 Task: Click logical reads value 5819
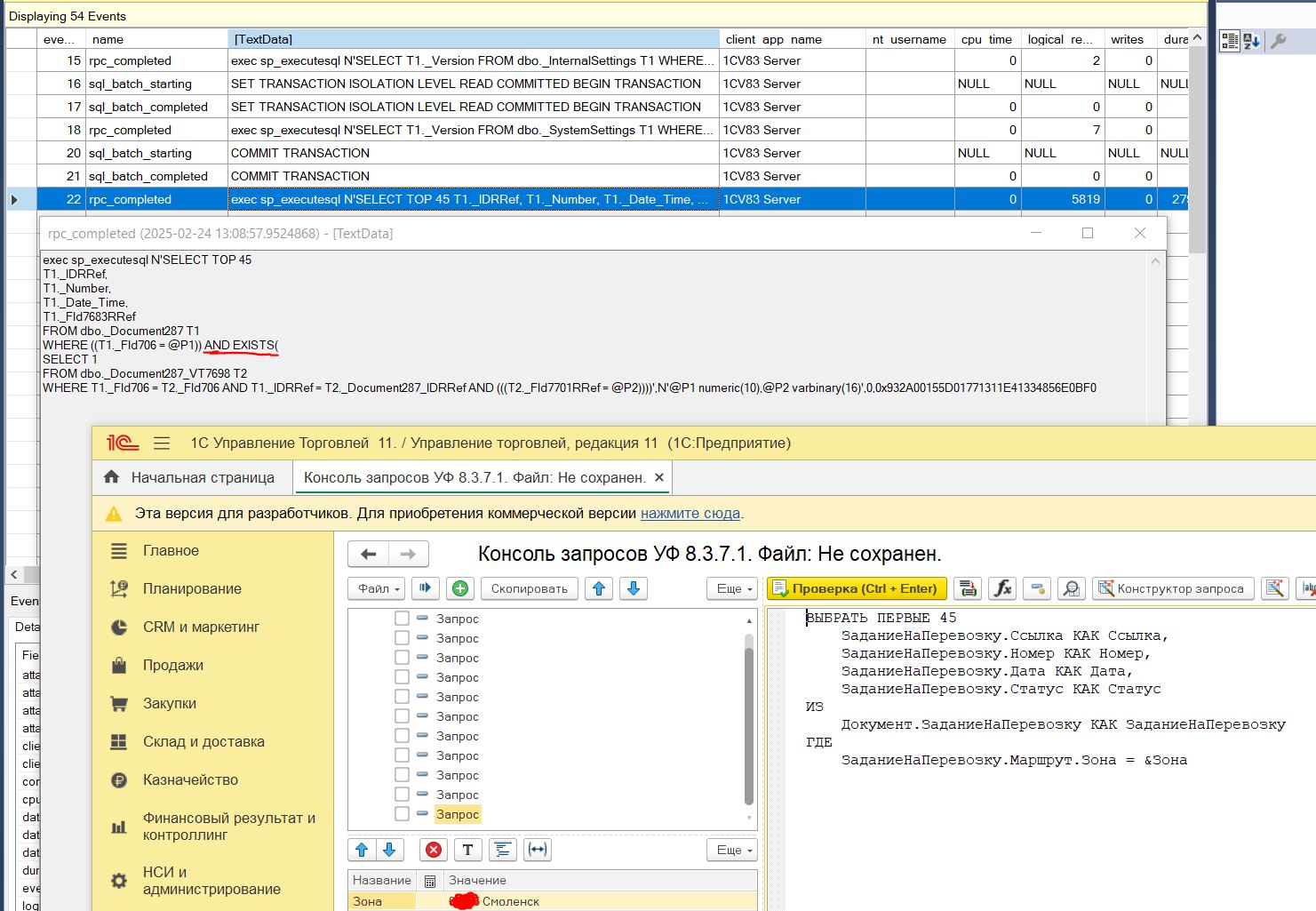pos(1063,199)
